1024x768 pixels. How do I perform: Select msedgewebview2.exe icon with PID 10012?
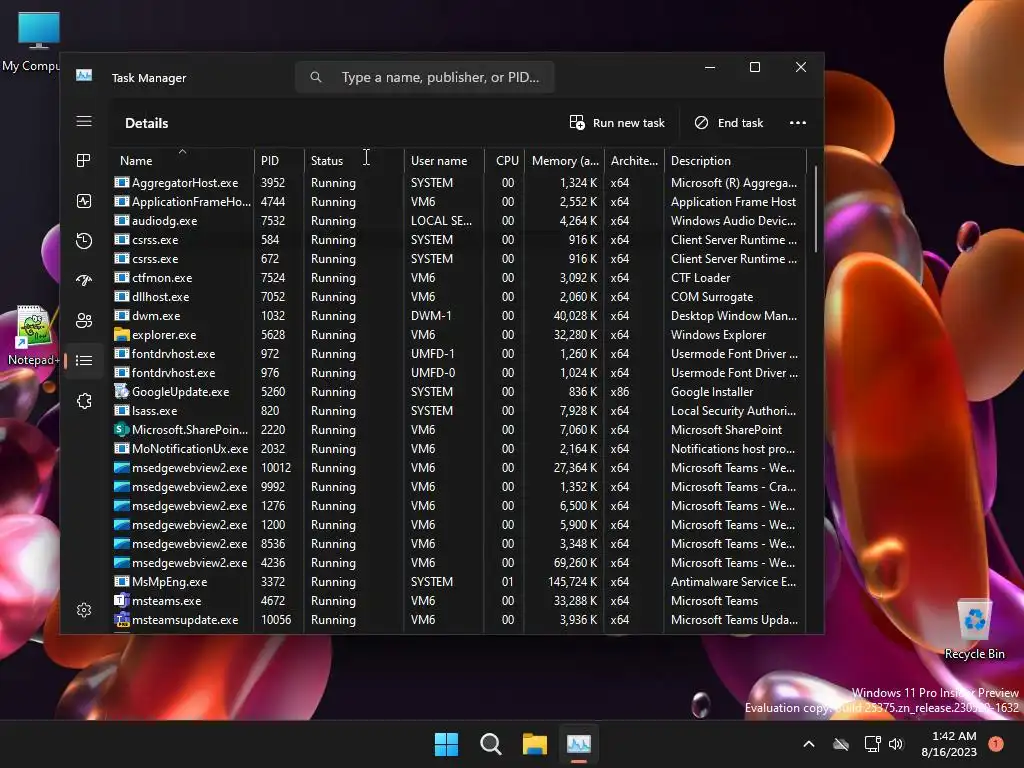pyautogui.click(x=121, y=468)
